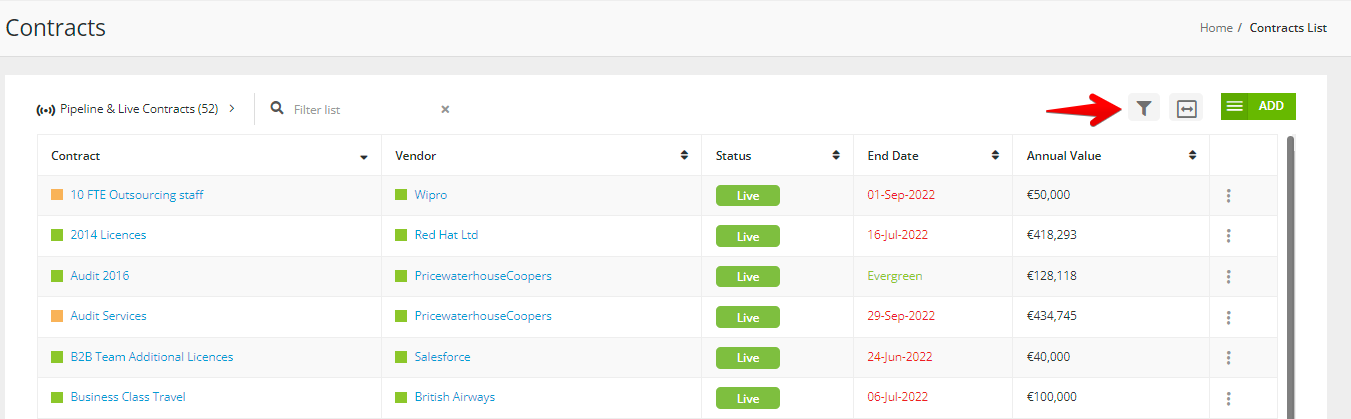Image resolution: width=1351 pixels, height=419 pixels.
Task: Open row menu for Audit 2016
Action: coord(1228,276)
